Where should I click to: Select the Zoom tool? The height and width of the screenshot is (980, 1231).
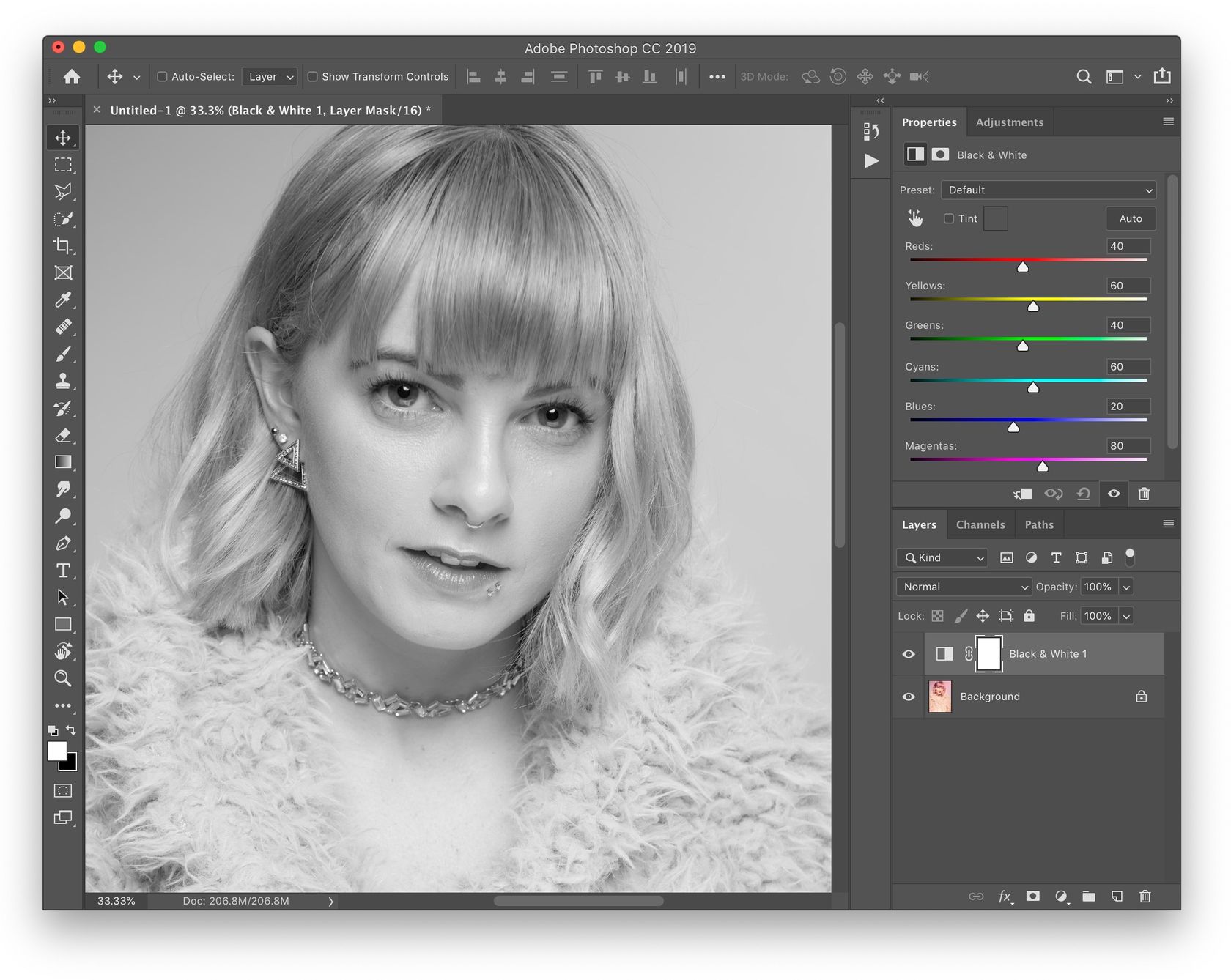[x=63, y=678]
